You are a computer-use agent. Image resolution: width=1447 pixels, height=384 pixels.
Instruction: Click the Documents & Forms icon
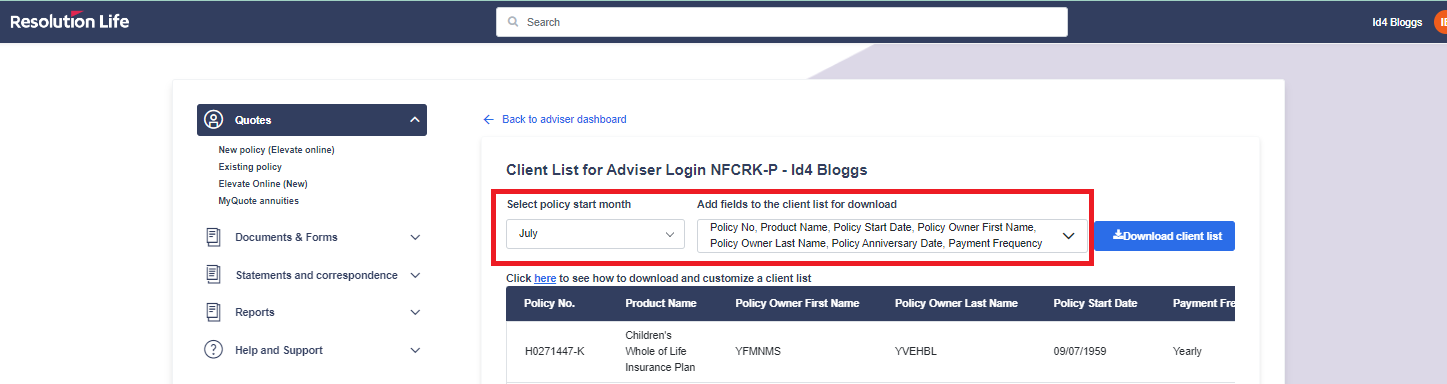[x=213, y=237]
